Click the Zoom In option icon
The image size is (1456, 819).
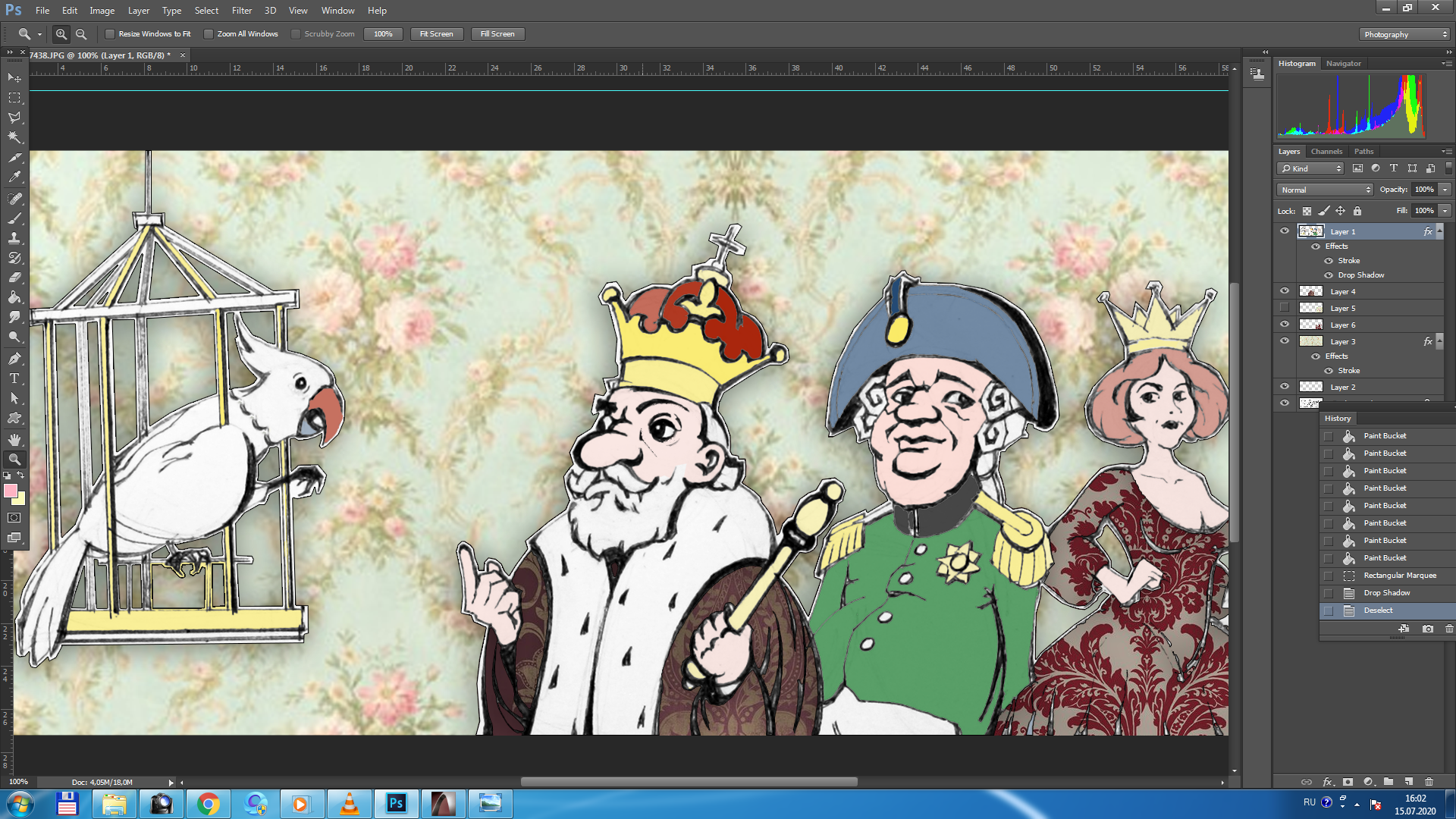61,34
